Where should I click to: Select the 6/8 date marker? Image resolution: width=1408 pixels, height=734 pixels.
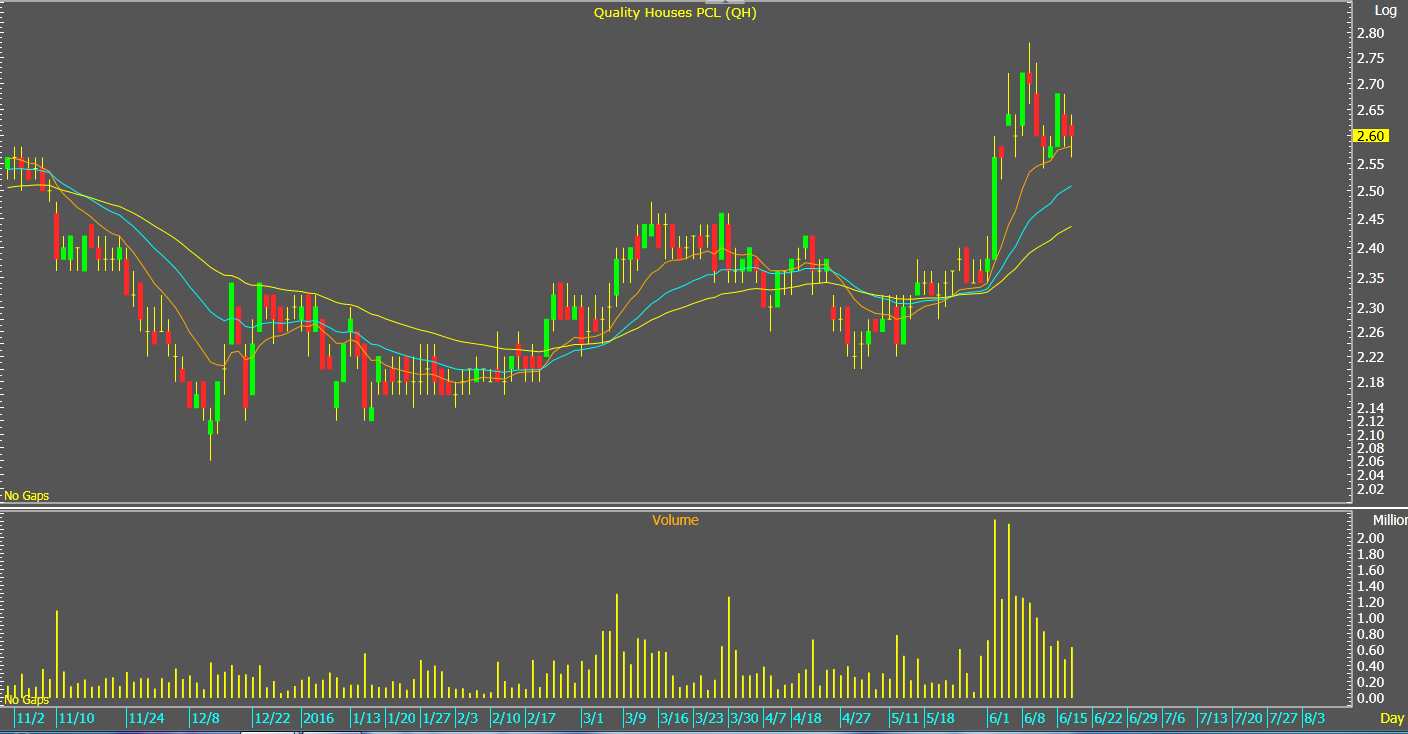tap(1034, 718)
